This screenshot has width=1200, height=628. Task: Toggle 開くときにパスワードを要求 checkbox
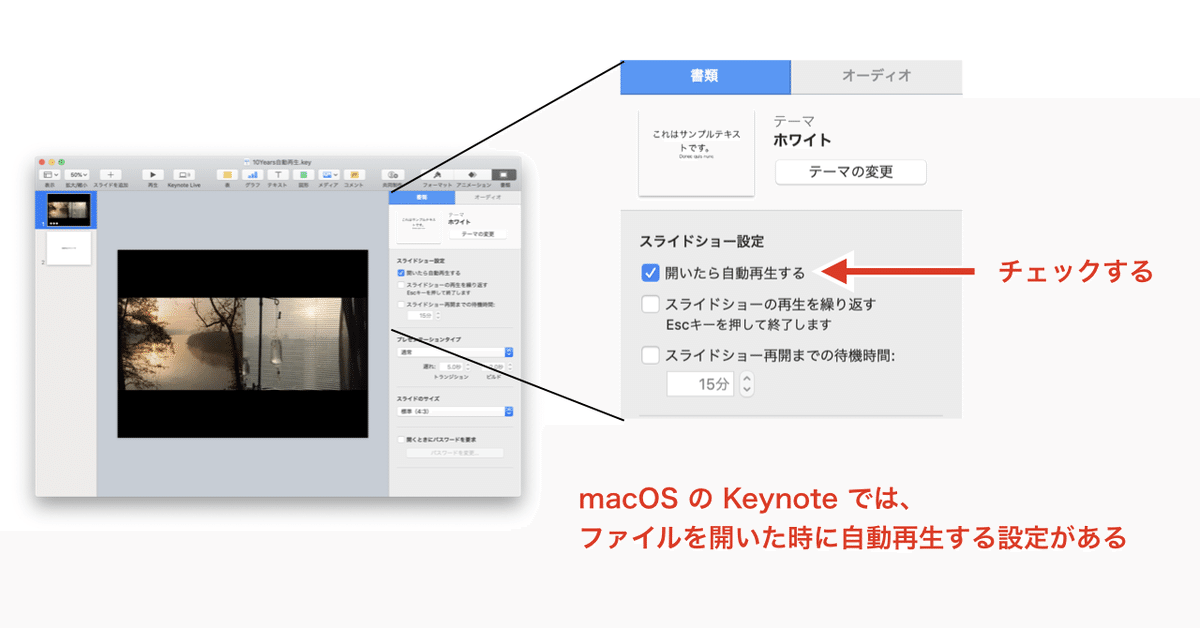tap(399, 439)
